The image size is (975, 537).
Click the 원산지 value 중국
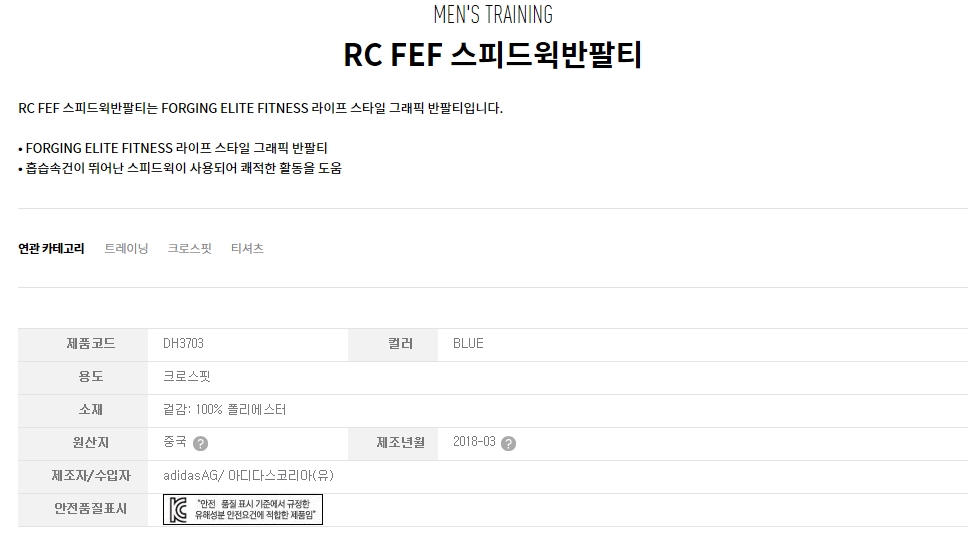(x=174, y=442)
